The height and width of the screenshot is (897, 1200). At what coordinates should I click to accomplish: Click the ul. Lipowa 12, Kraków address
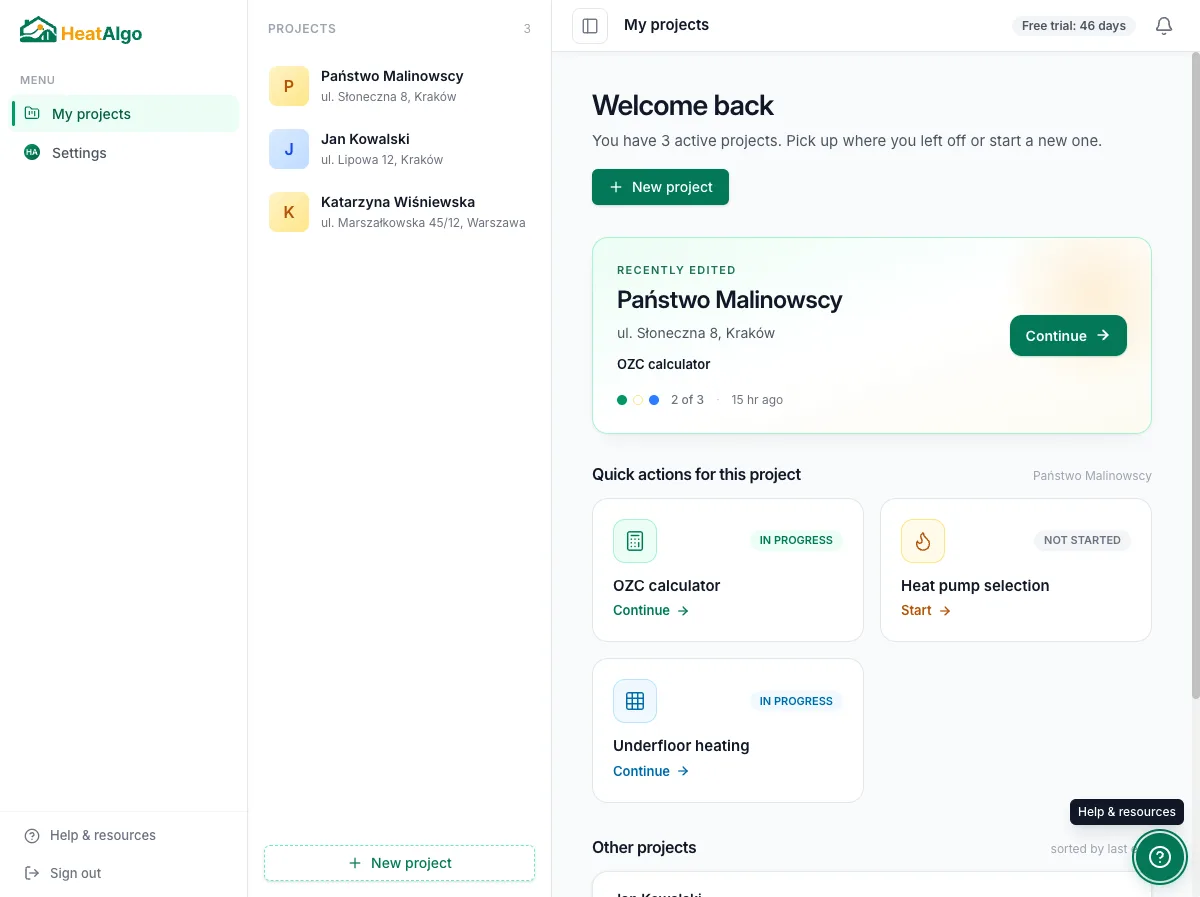[x=382, y=160]
